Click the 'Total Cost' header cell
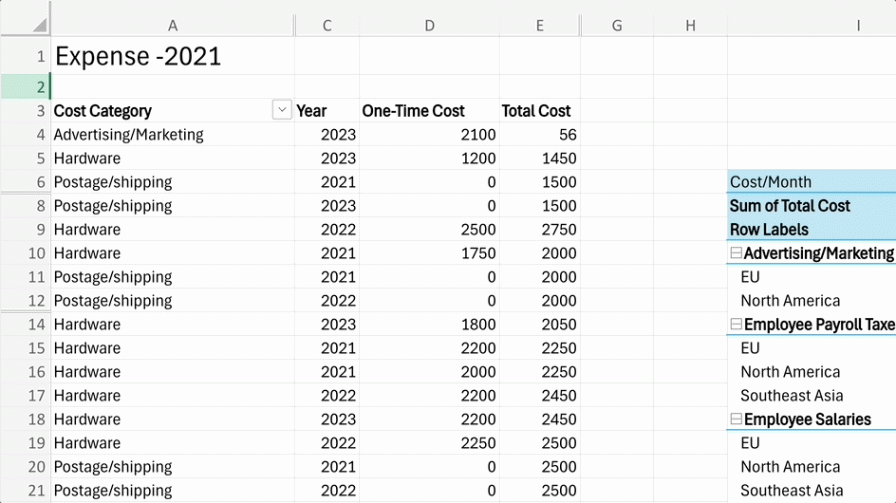896x503 pixels. (539, 110)
